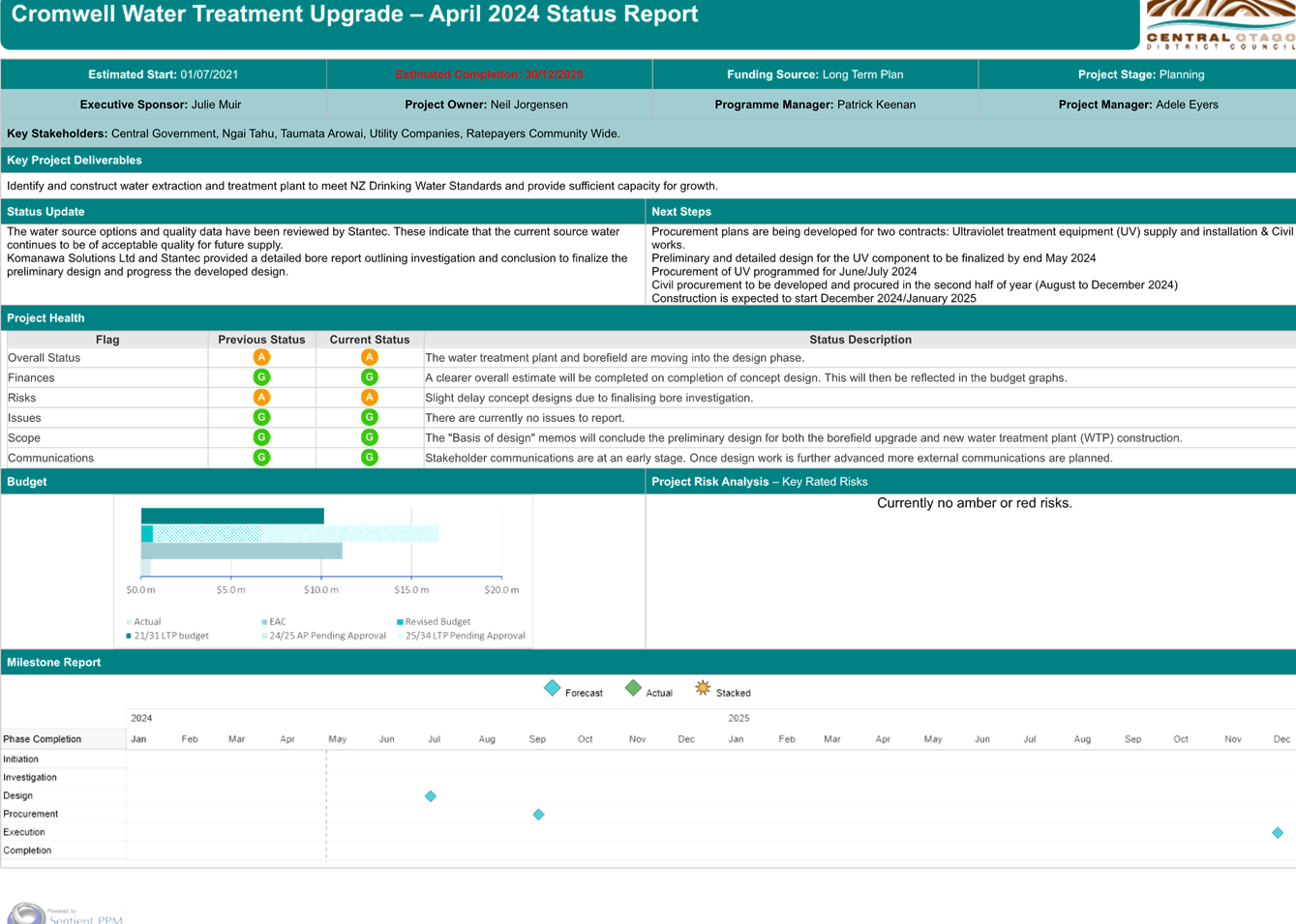Click Finances current status green indicator
Viewport: 1296px width, 924px height.
point(370,377)
